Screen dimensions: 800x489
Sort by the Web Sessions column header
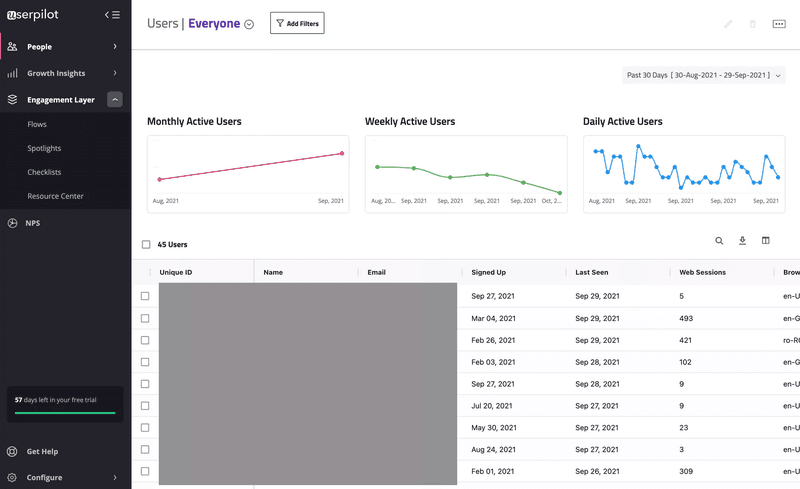(703, 272)
